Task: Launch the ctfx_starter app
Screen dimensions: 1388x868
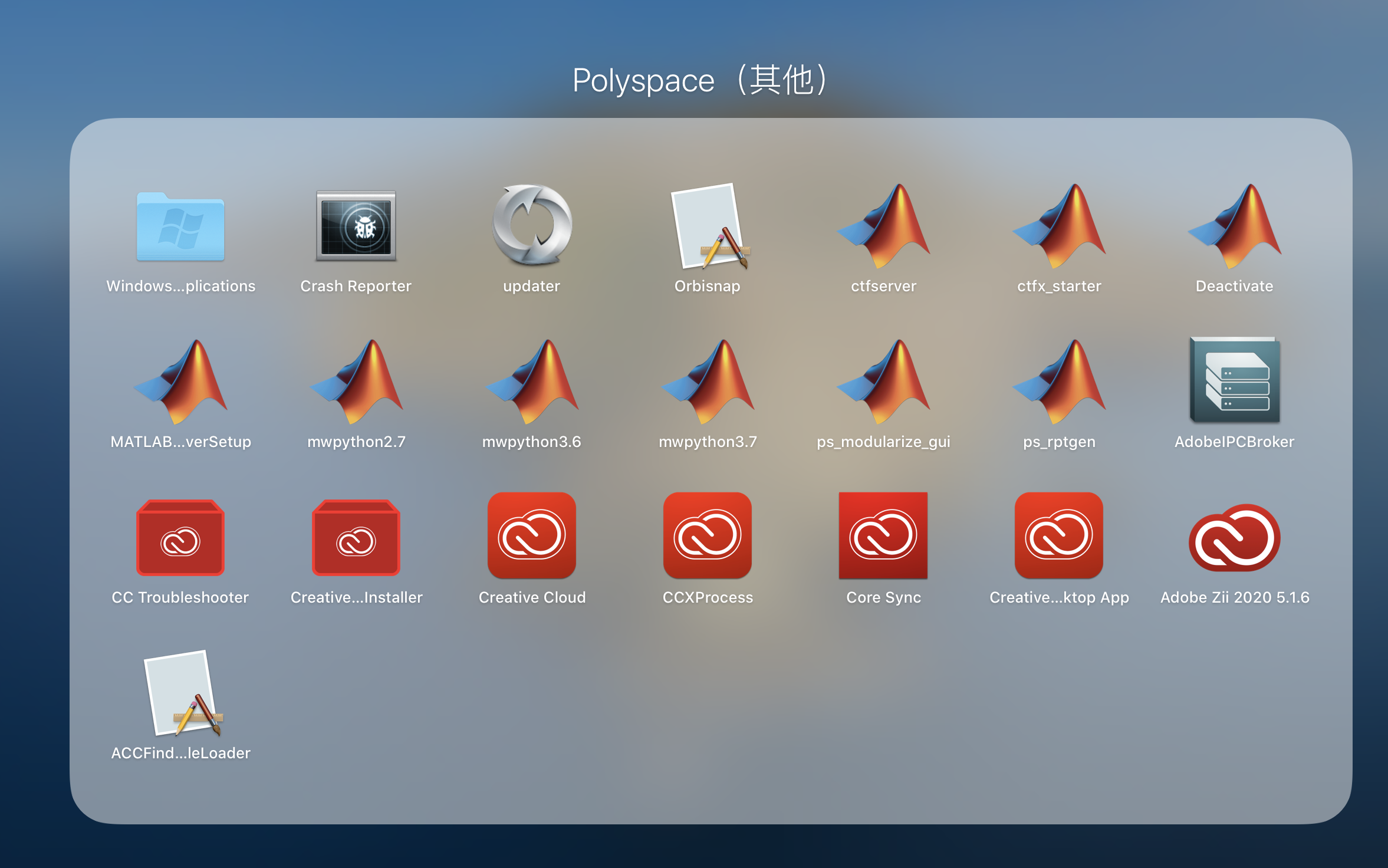Action: tap(1059, 226)
